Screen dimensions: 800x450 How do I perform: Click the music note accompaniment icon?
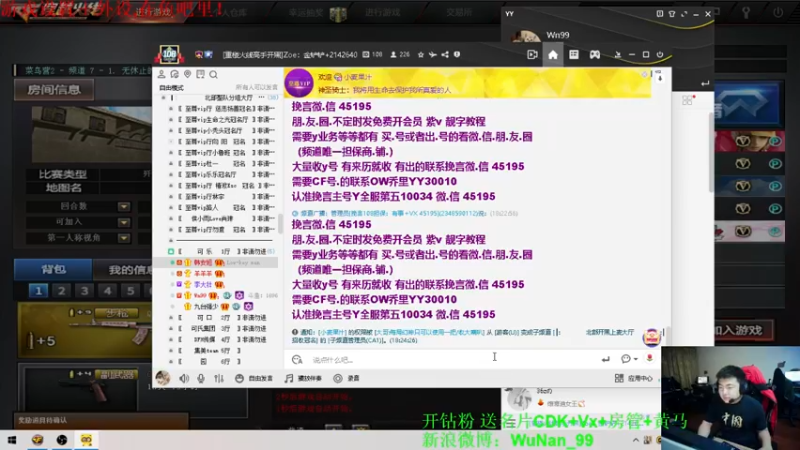(289, 378)
